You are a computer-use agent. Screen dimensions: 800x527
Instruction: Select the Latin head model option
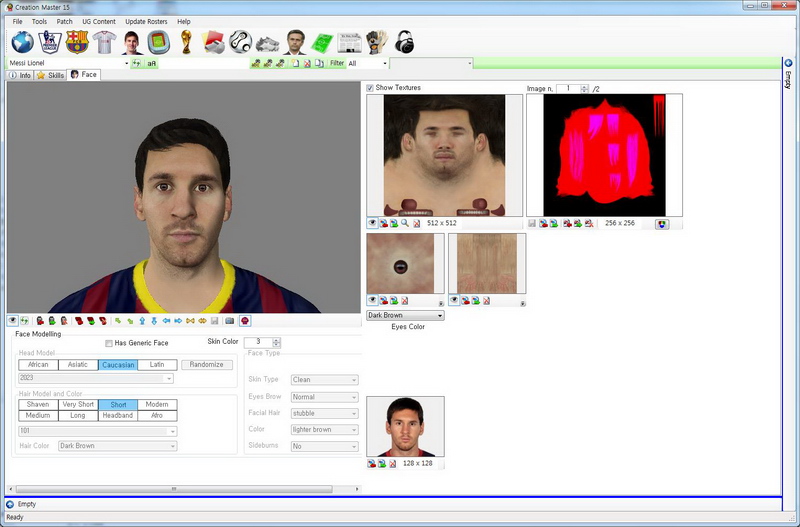157,365
